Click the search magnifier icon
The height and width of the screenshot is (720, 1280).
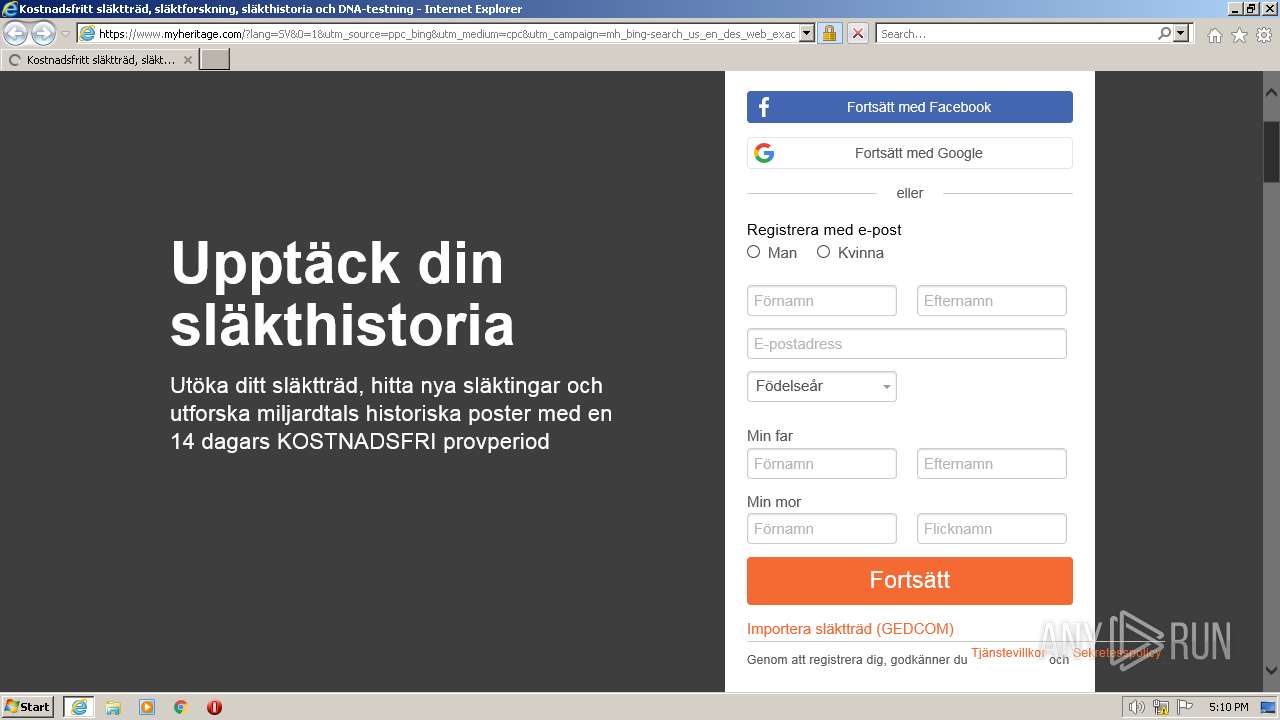[1164, 34]
